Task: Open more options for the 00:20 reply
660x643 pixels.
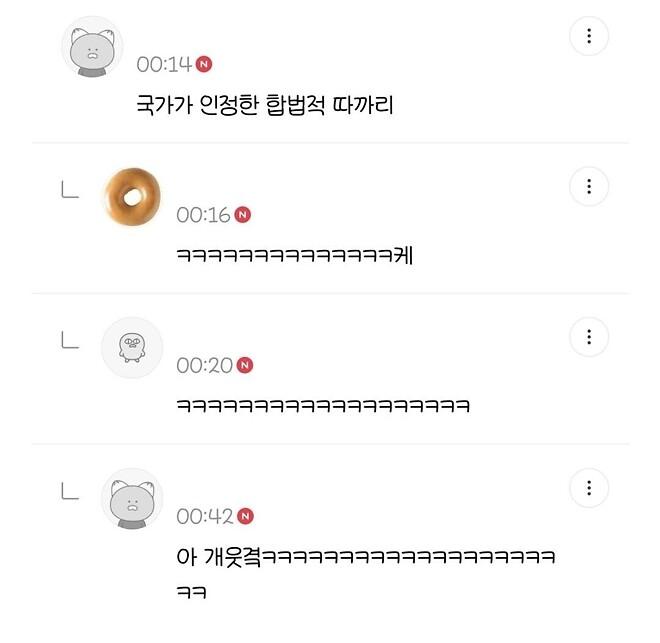Action: pos(589,337)
